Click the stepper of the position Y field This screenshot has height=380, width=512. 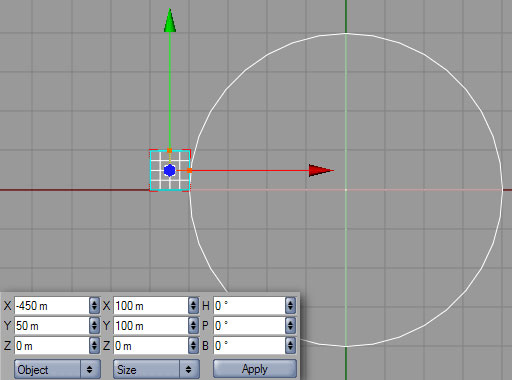pyautogui.click(x=94, y=326)
